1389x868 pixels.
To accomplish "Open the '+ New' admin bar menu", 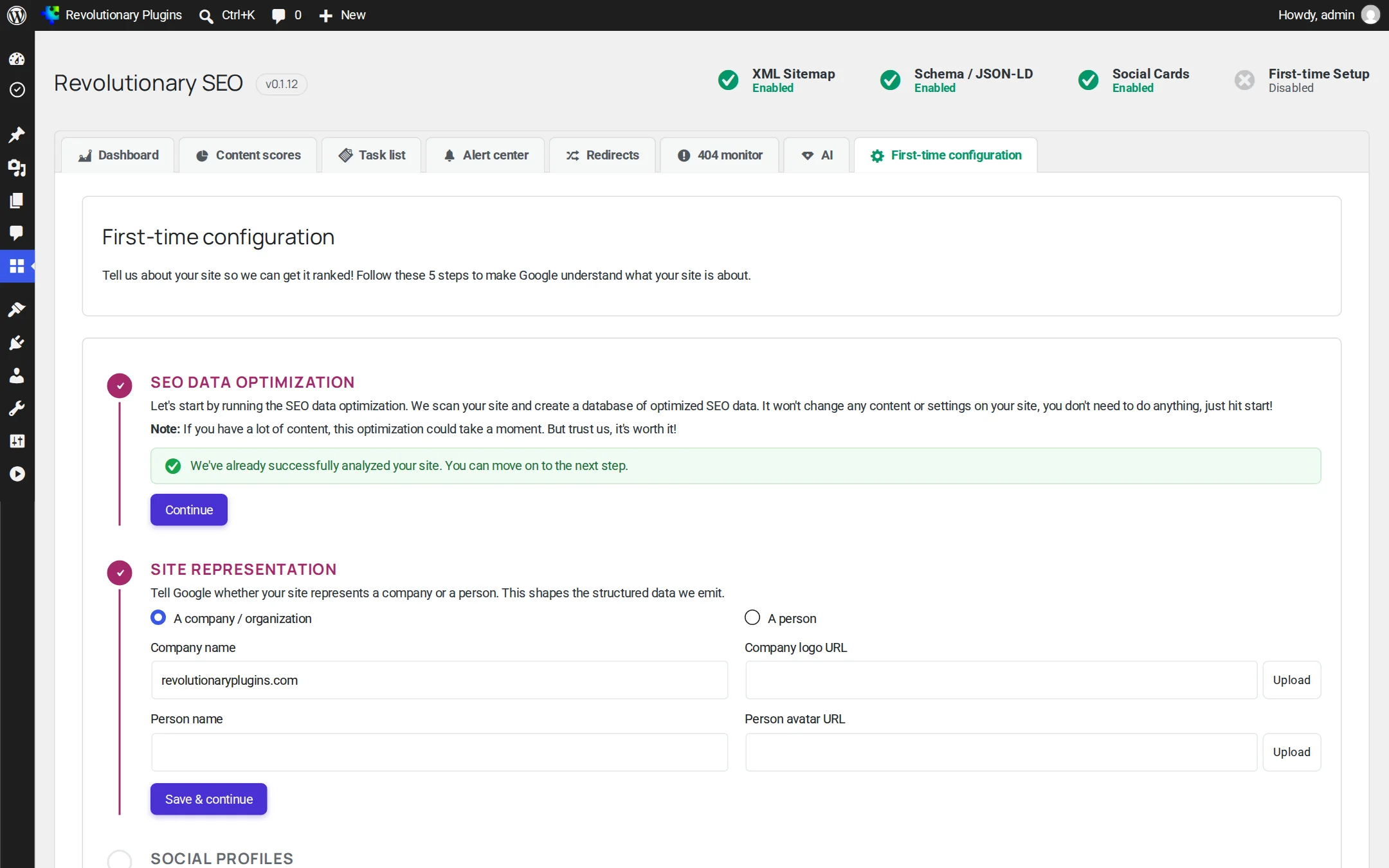I will coord(342,15).
